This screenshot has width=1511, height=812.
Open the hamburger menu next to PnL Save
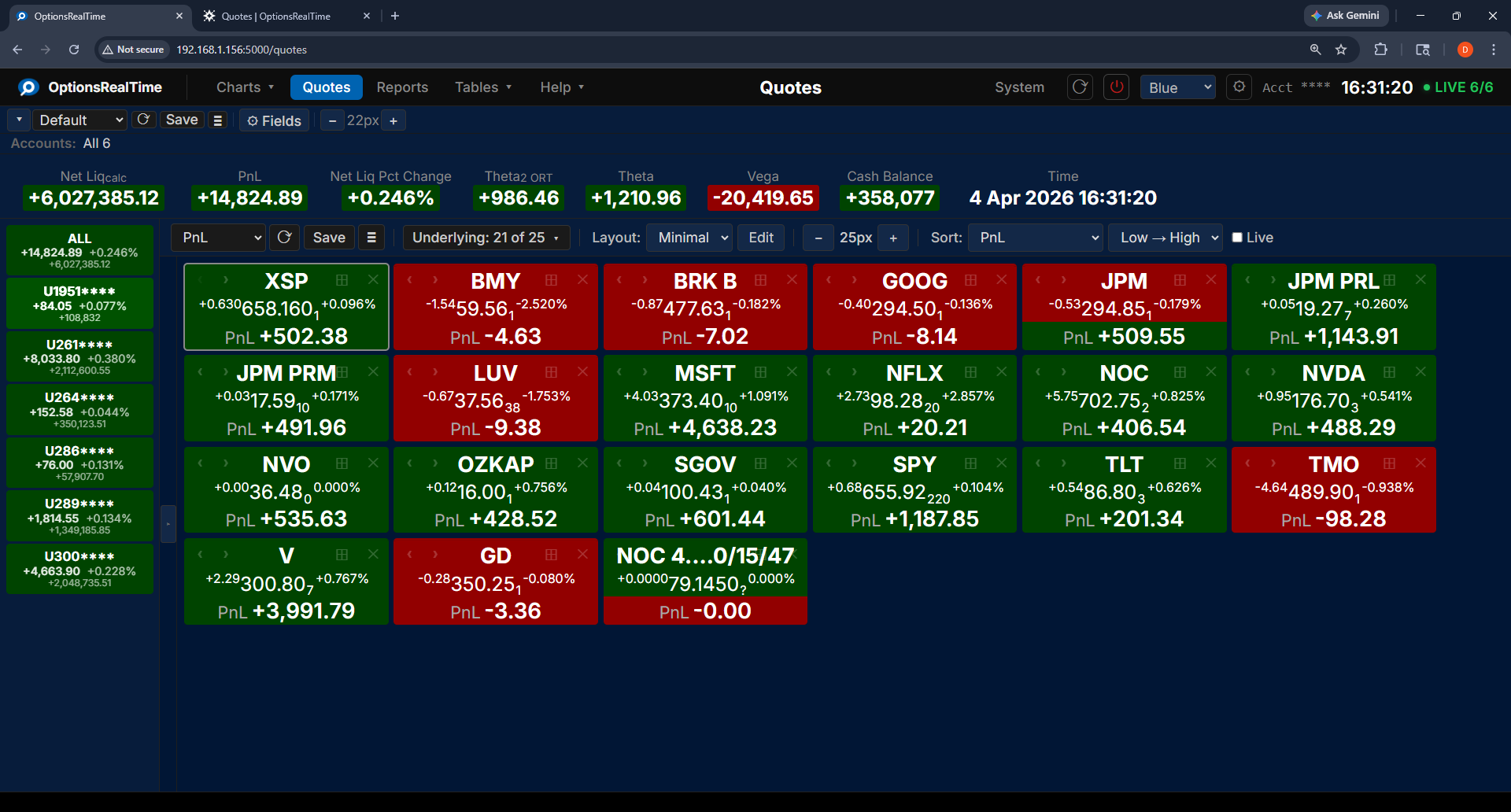pyautogui.click(x=371, y=238)
